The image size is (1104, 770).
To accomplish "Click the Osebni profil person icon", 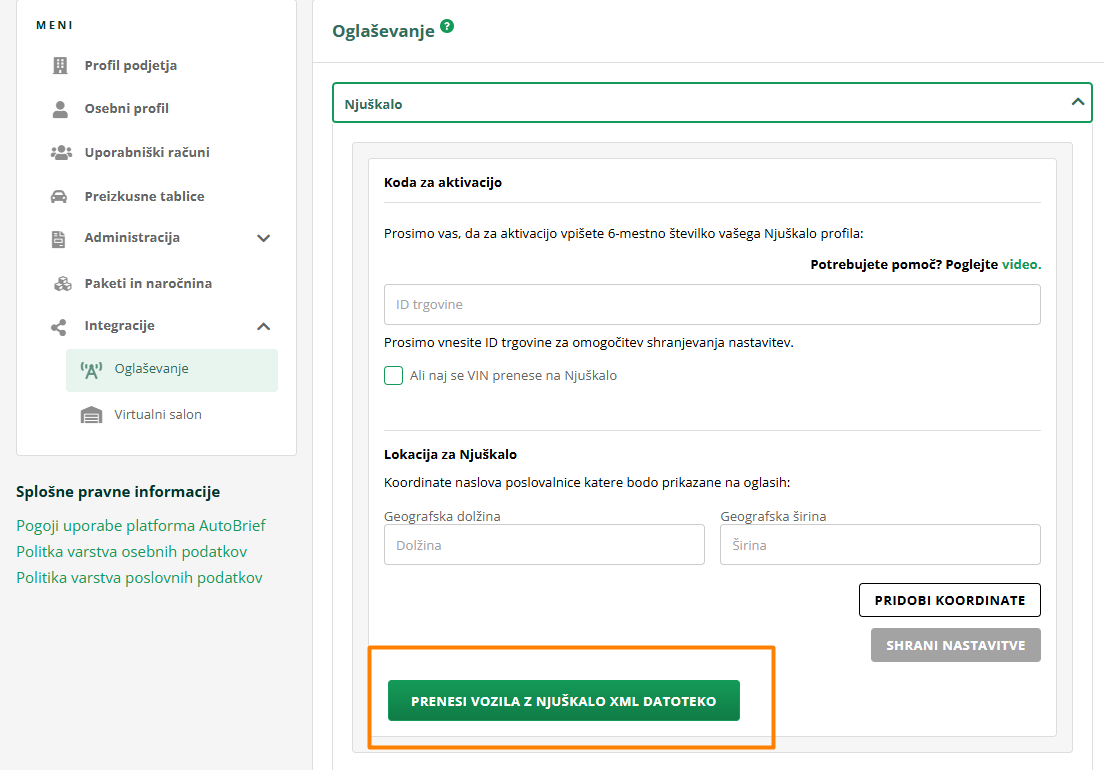I will coord(60,109).
